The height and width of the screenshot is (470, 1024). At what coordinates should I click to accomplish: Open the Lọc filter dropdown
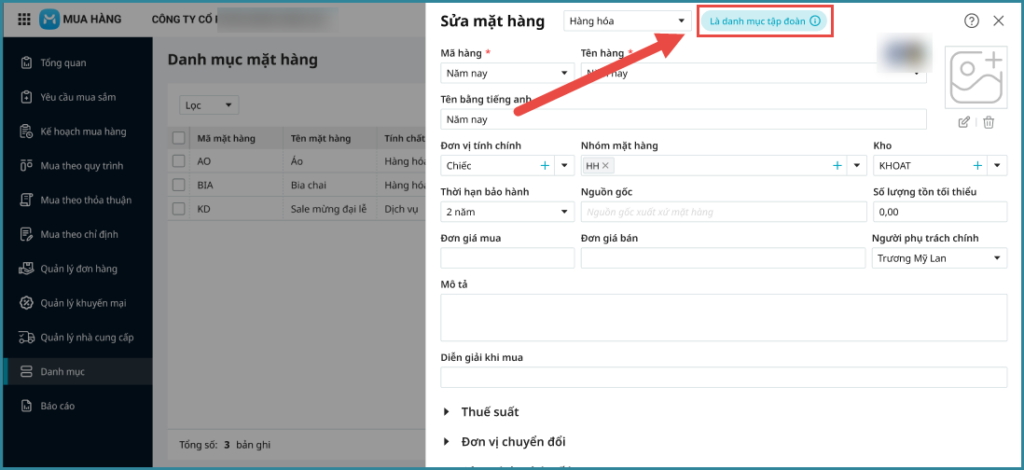coord(209,105)
